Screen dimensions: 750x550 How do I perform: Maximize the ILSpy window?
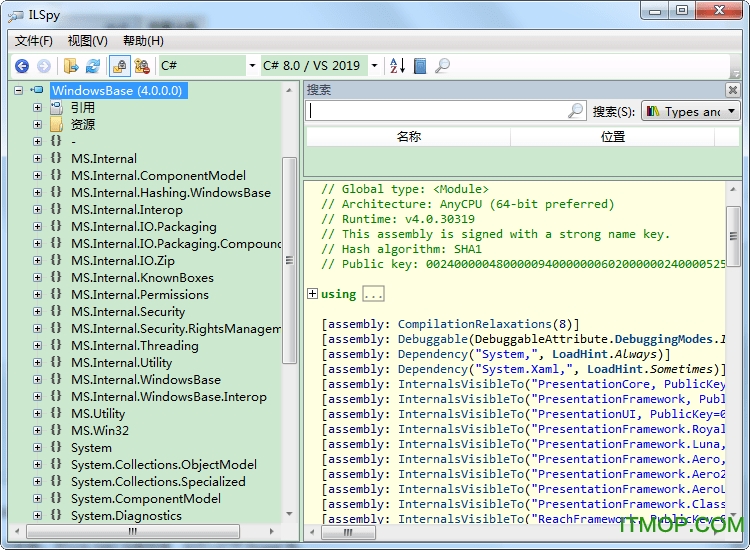[x=682, y=11]
